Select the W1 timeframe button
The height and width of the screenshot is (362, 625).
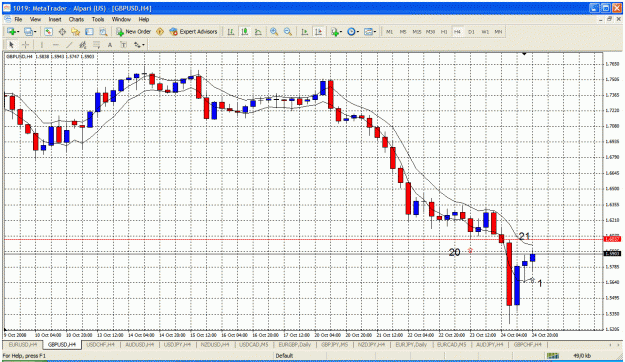coord(485,32)
